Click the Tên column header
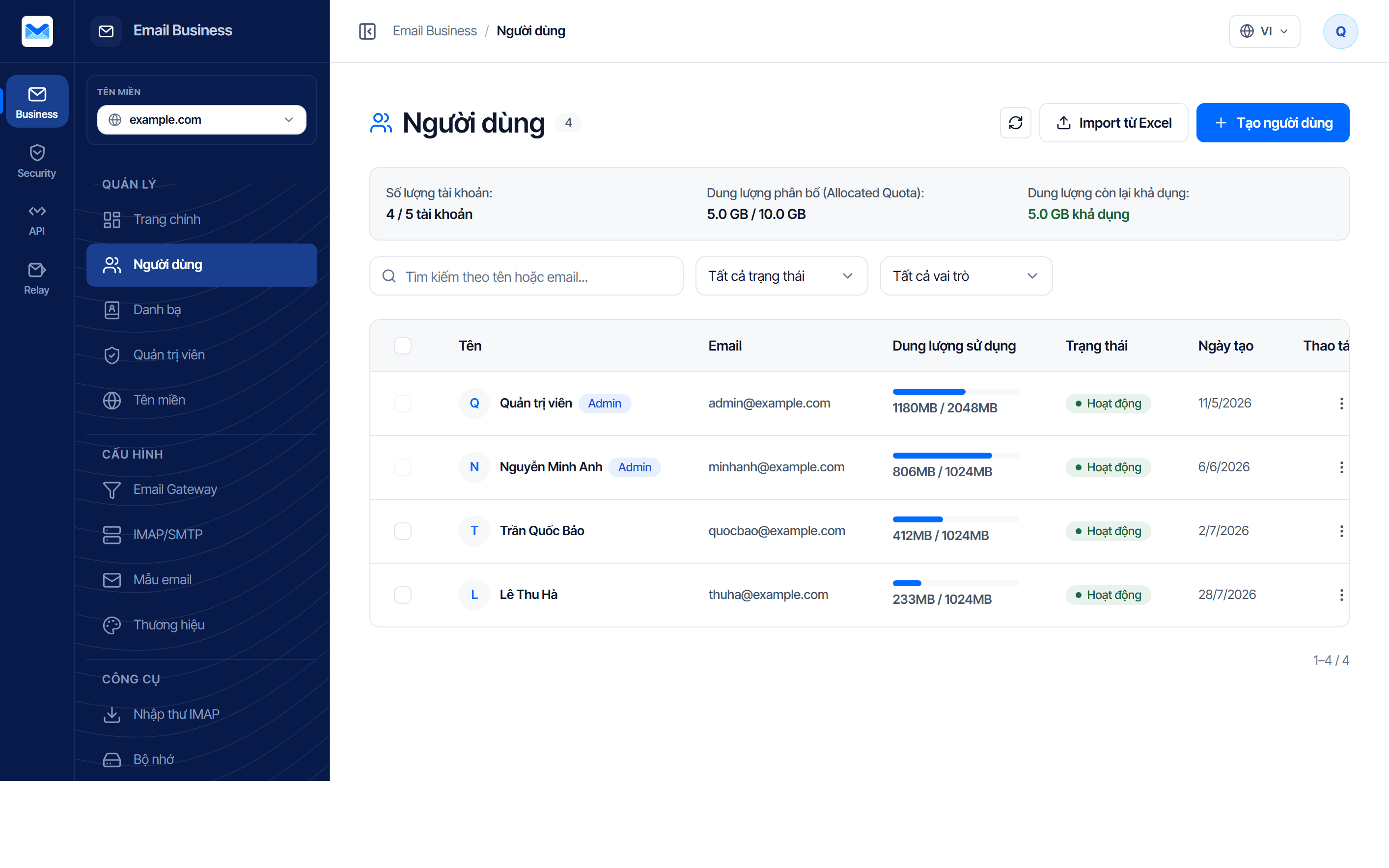Viewport: 1389px width, 868px height. [470, 346]
